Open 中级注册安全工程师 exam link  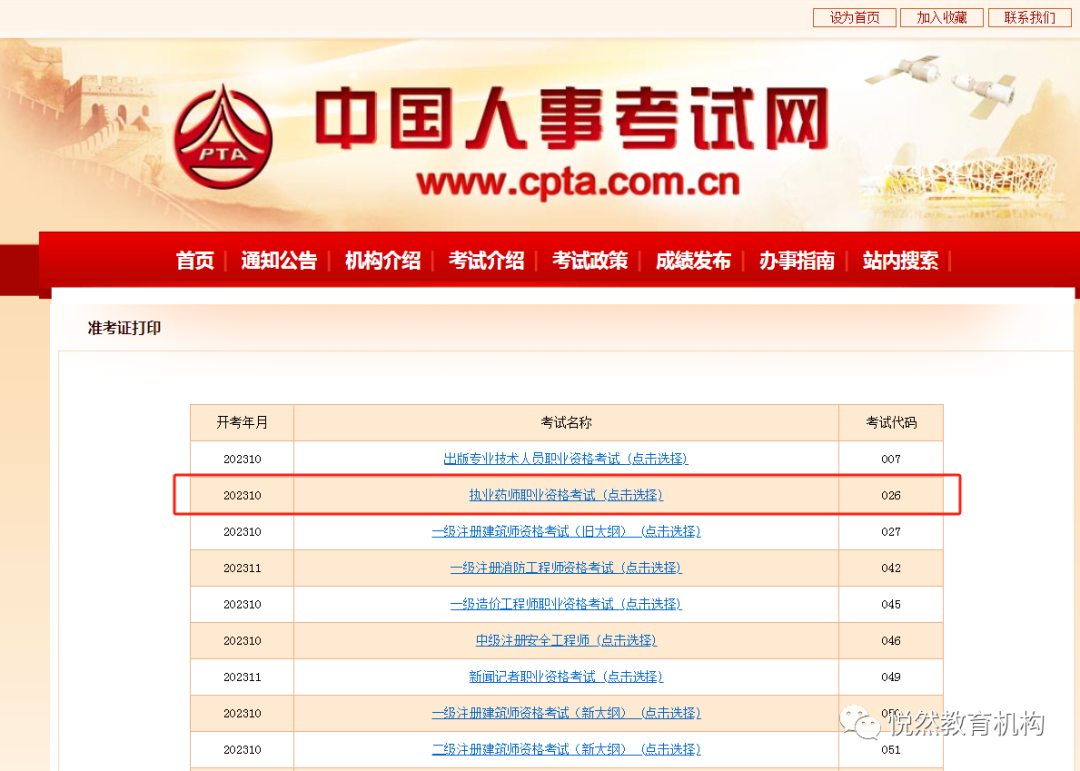click(566, 641)
